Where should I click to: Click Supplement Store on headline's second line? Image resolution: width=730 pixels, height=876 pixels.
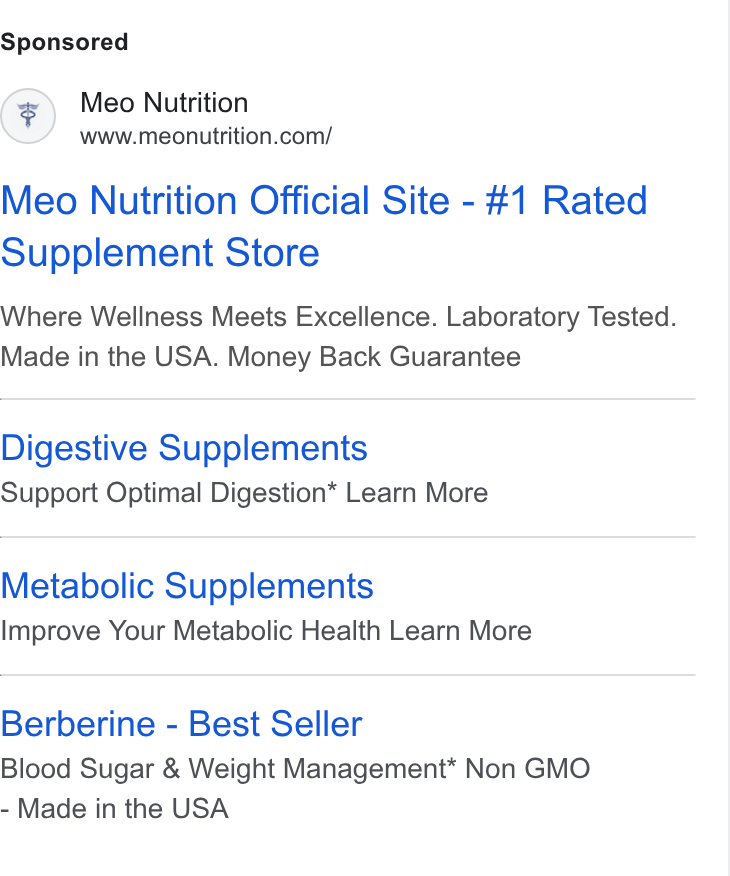pos(160,253)
